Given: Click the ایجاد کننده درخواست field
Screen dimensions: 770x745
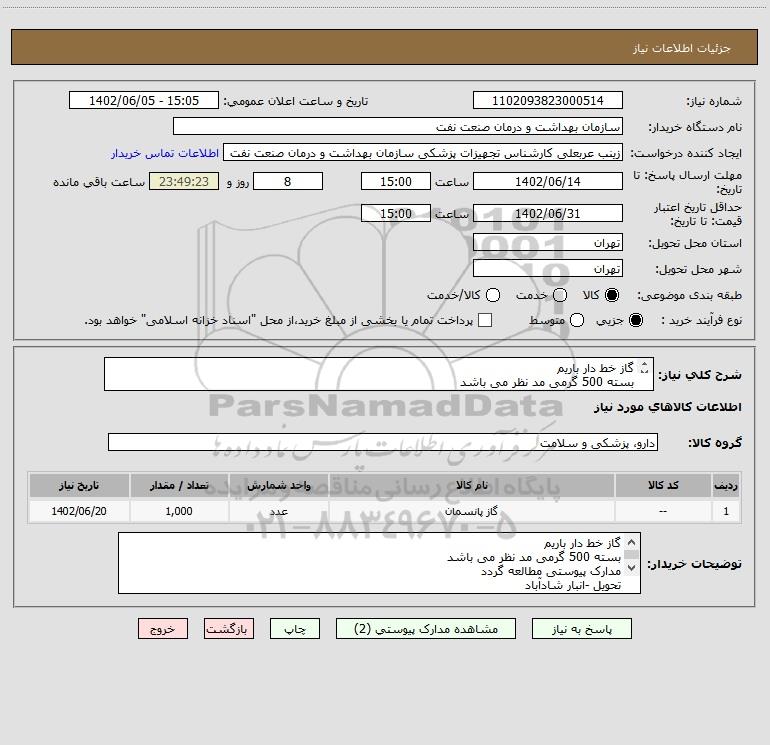Looking at the screenshot, I should pyautogui.click(x=423, y=152).
